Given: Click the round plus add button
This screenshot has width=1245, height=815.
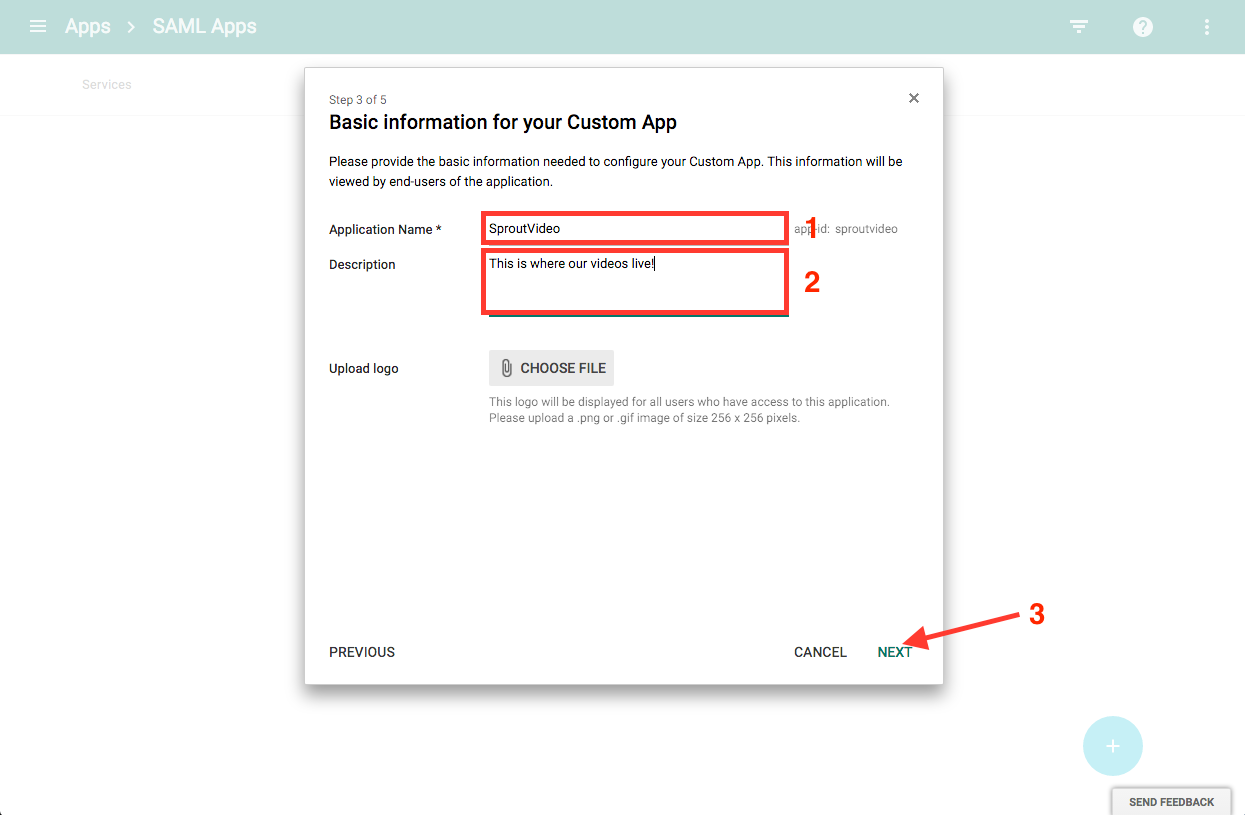Looking at the screenshot, I should click(1112, 746).
